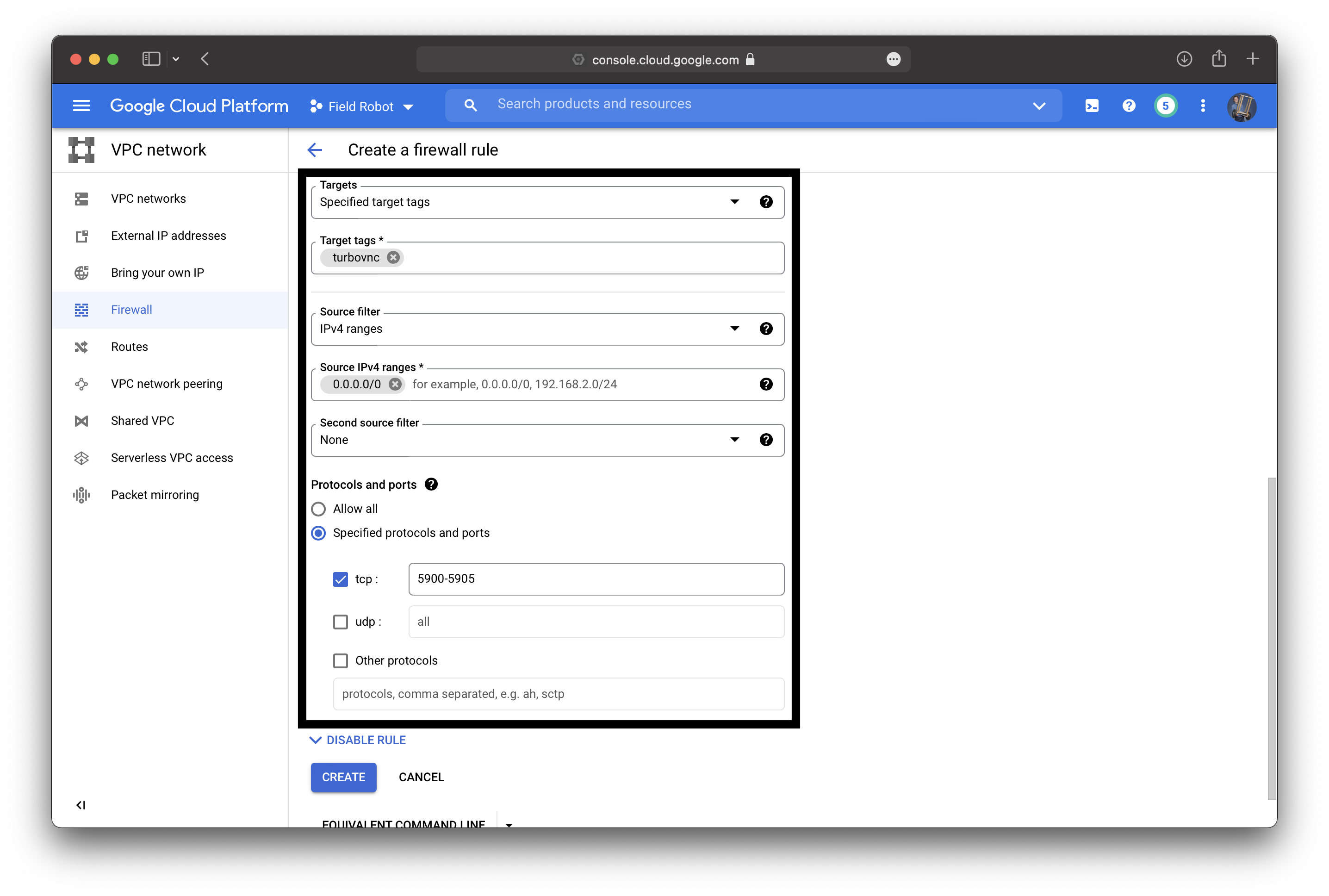The width and height of the screenshot is (1329, 896).
Task: View notifications badge showing 5
Action: pyautogui.click(x=1166, y=106)
